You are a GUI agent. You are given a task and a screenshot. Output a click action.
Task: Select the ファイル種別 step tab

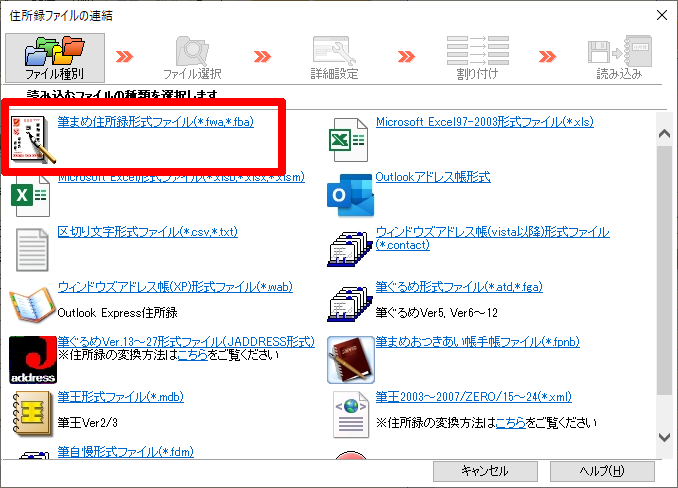pos(55,58)
